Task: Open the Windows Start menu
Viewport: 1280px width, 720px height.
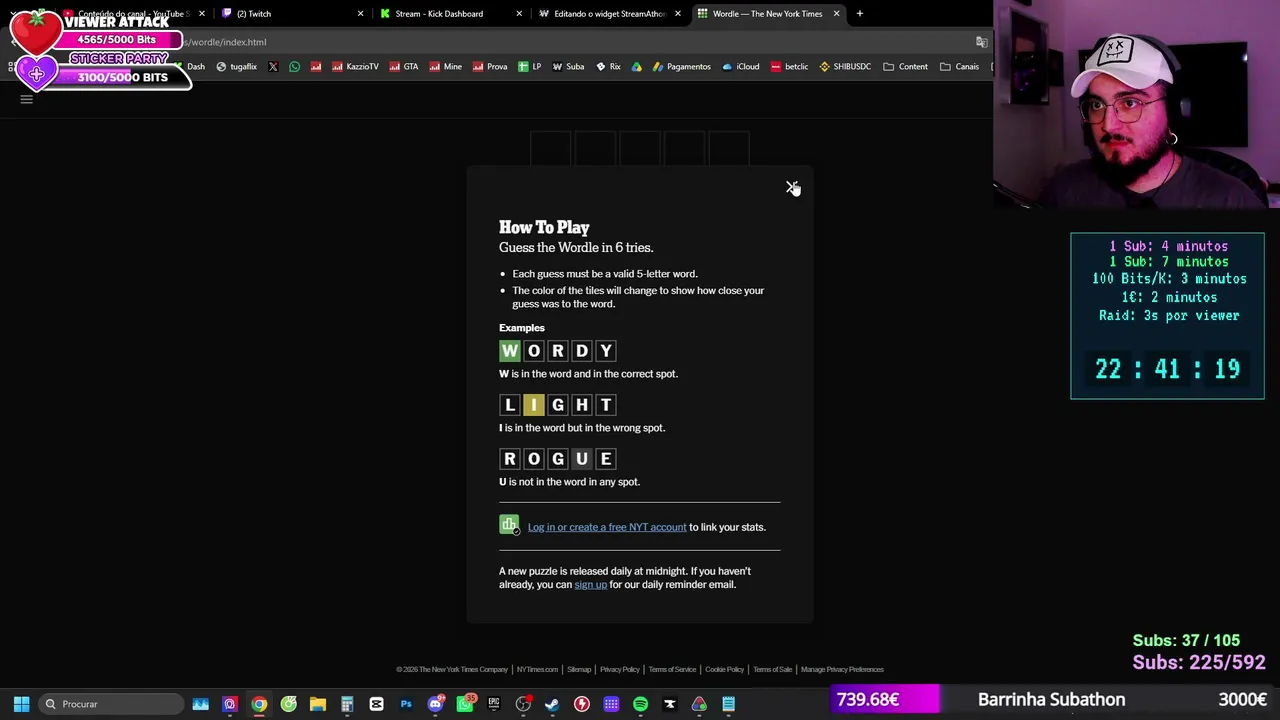Action: coord(21,704)
